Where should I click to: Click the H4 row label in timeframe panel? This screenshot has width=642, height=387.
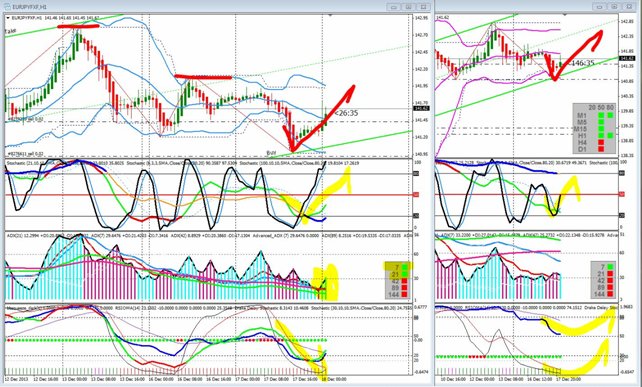[x=582, y=143]
